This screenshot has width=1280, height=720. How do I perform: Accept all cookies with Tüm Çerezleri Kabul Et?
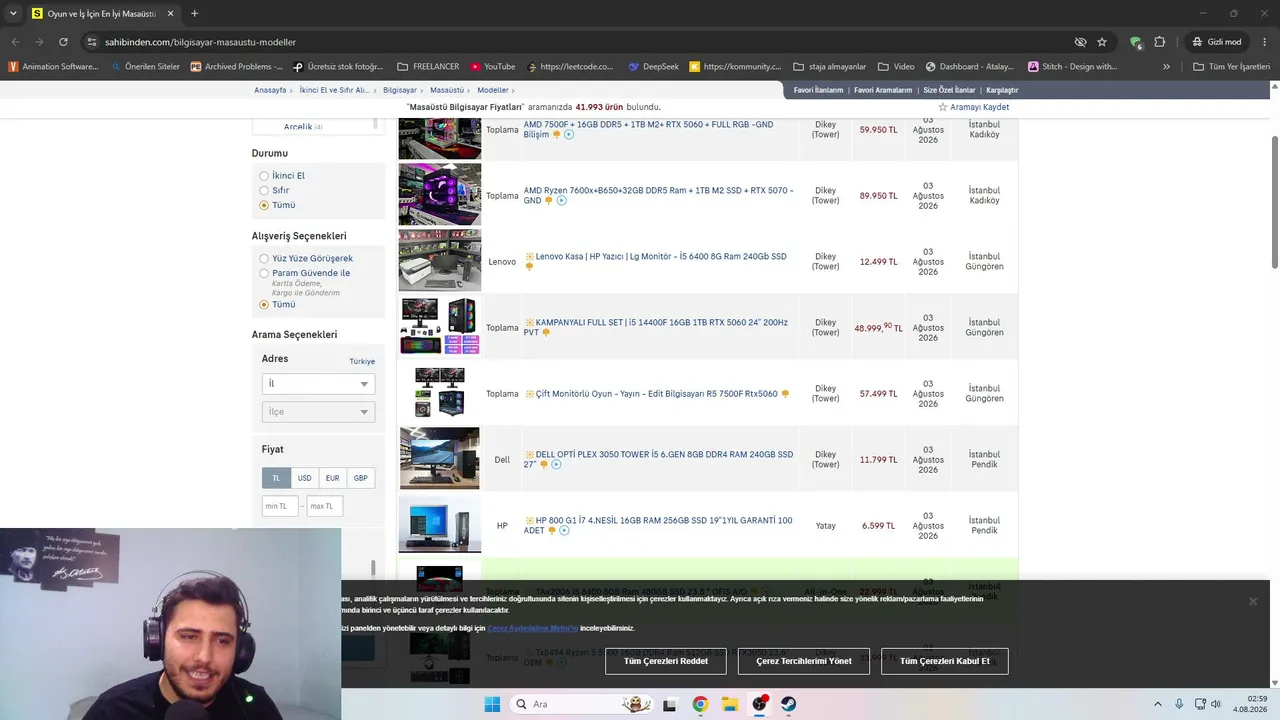point(945,661)
